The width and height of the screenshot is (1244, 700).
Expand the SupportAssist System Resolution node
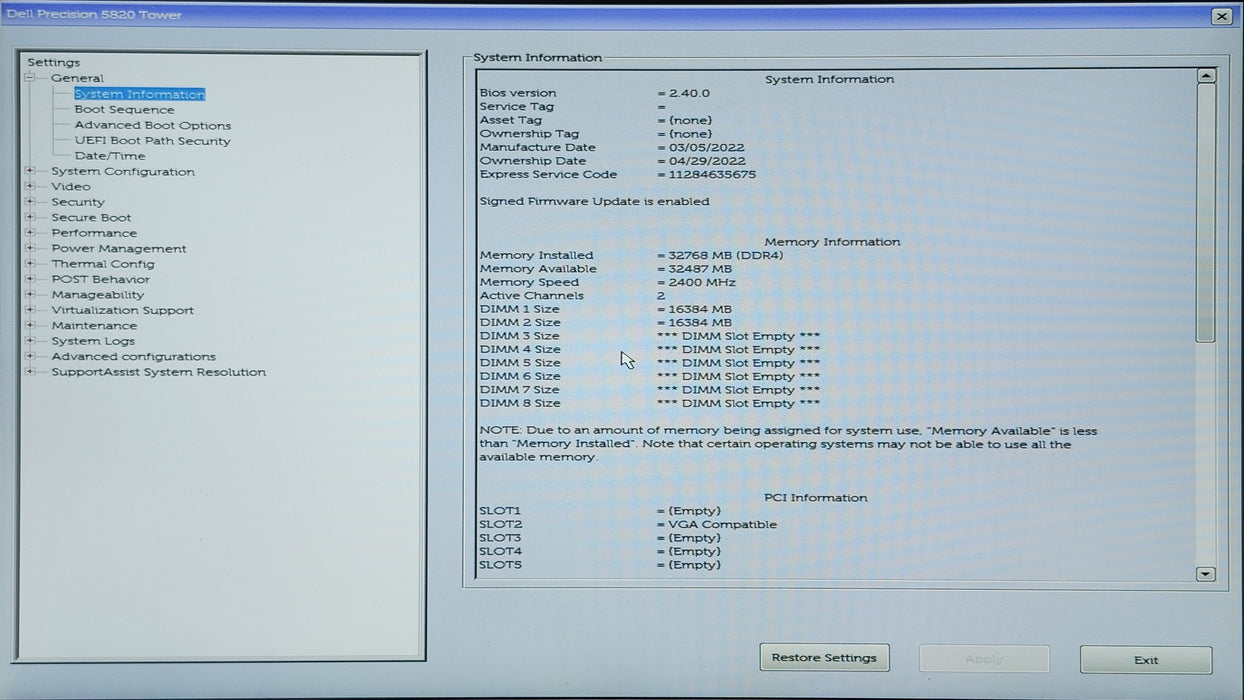click(30, 372)
